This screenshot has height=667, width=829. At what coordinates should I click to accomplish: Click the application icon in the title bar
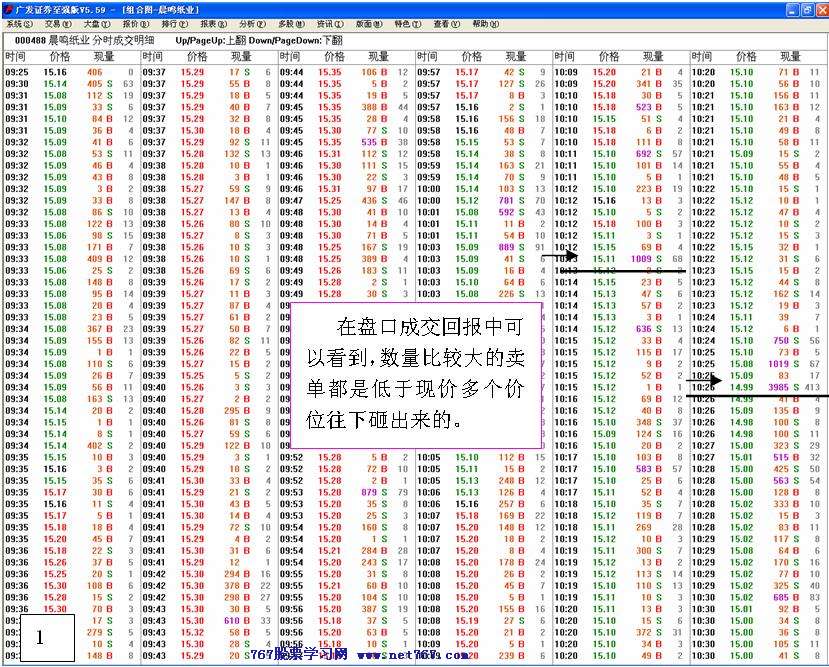[x=8, y=9]
